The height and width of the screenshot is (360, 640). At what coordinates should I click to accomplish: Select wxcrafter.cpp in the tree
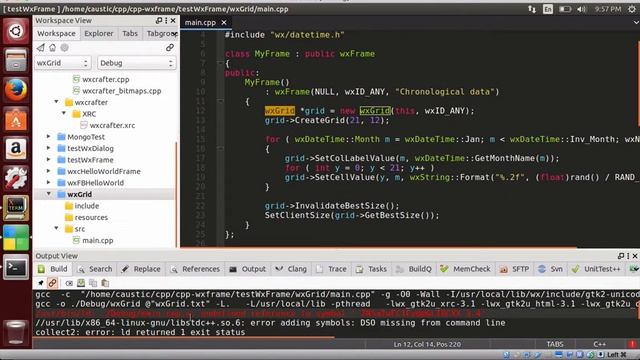[106, 79]
